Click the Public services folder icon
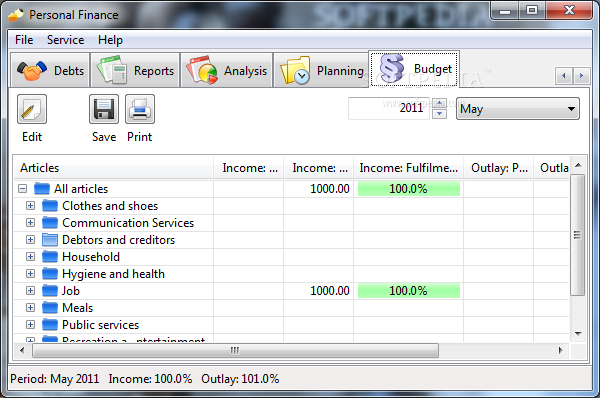 click(50, 325)
